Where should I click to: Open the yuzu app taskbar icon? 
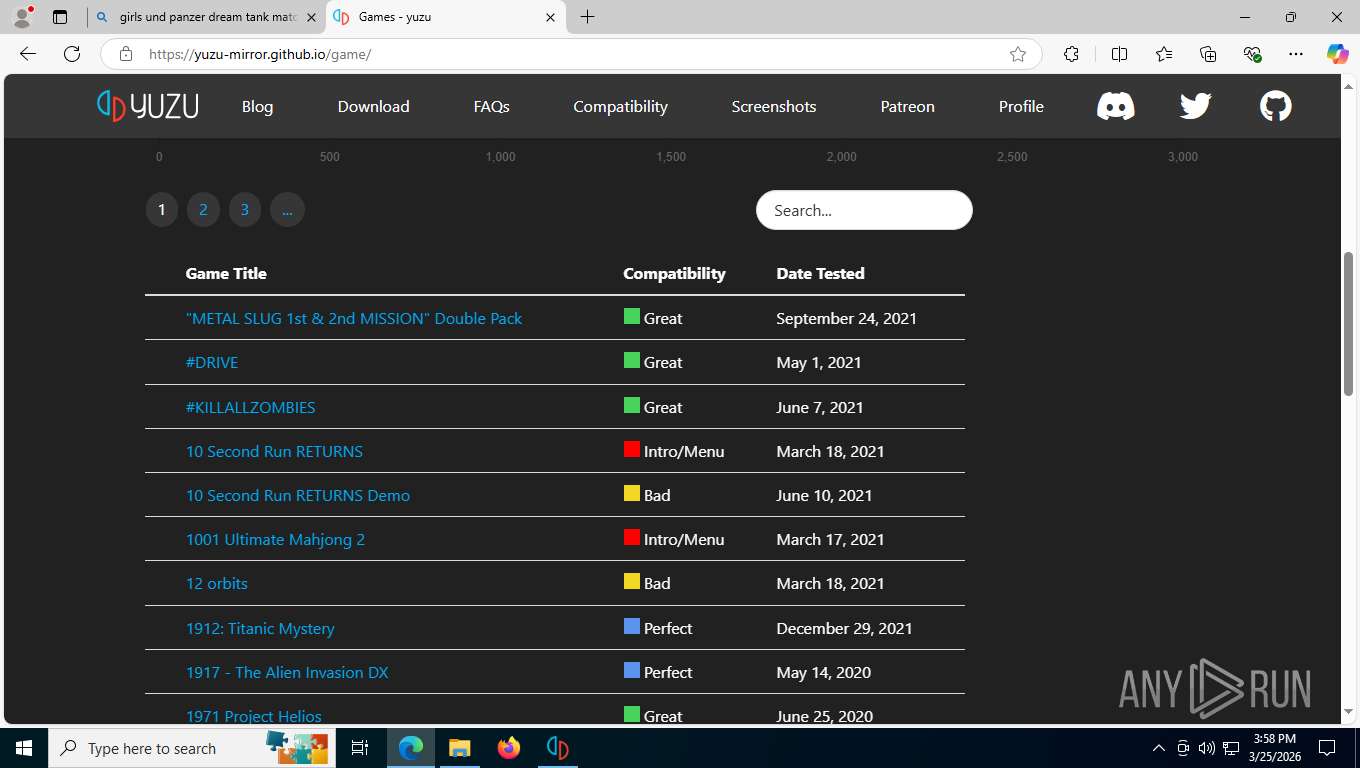(x=558, y=748)
